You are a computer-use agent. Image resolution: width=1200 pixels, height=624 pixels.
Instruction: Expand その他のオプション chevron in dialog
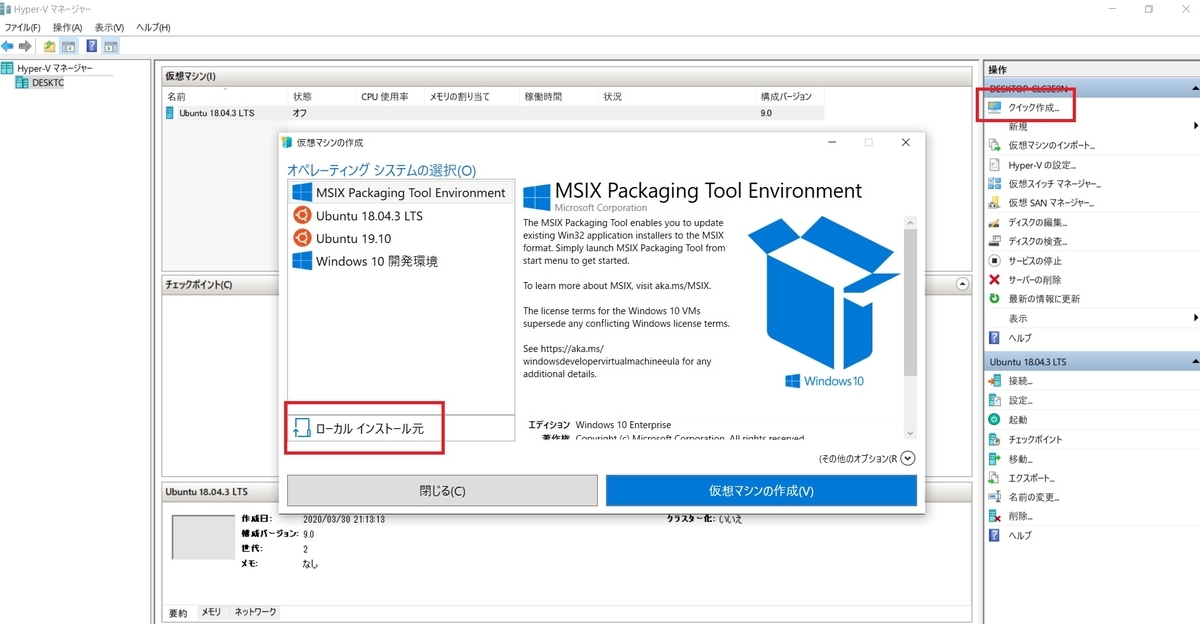[908, 458]
